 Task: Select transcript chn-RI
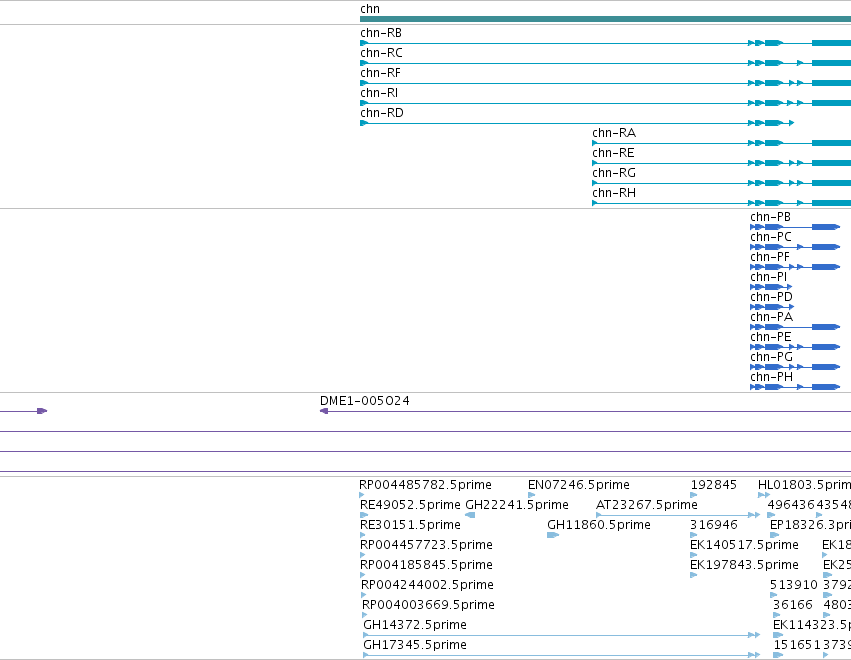point(379,93)
